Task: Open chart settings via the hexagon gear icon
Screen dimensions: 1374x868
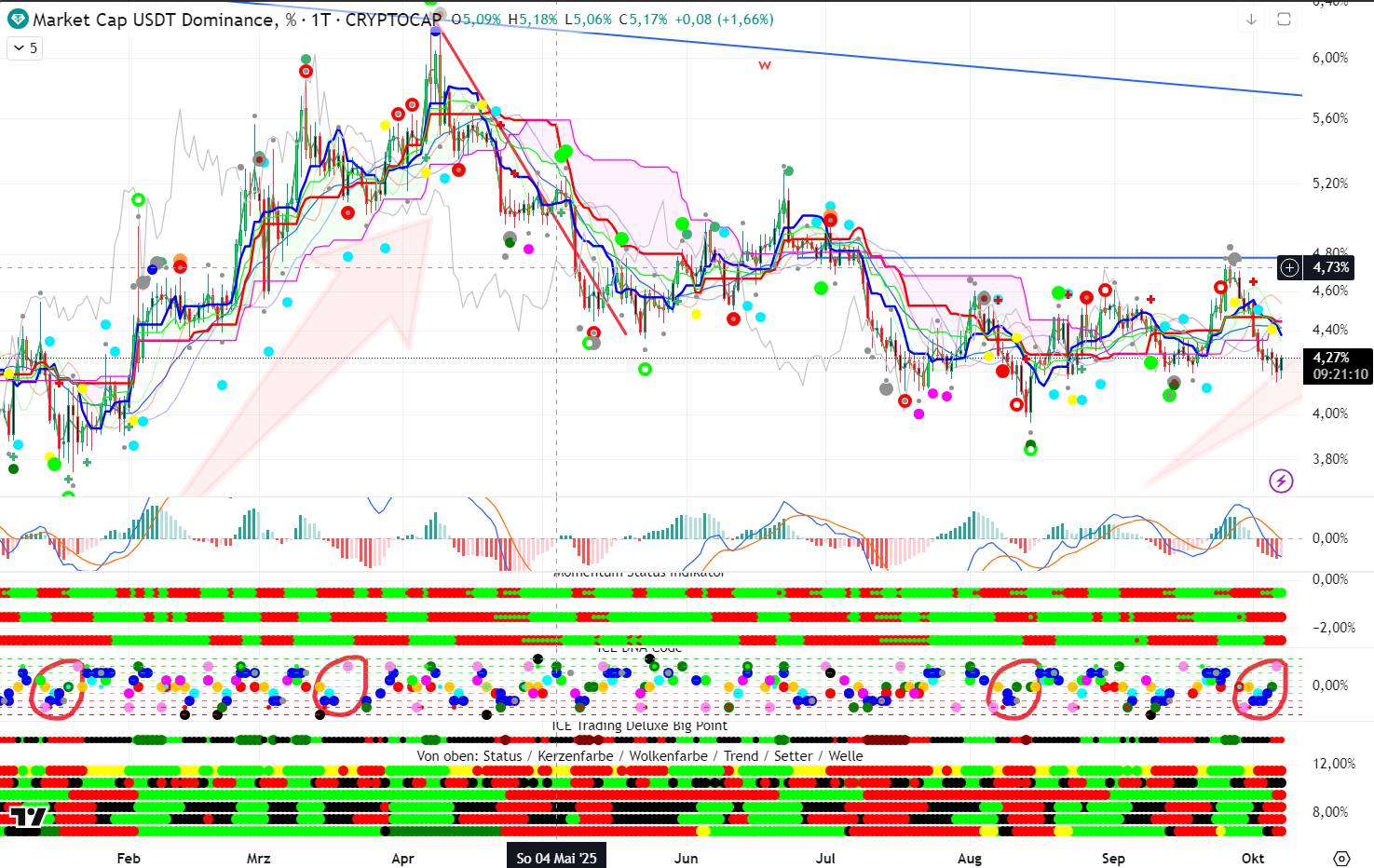Action: (1341, 858)
